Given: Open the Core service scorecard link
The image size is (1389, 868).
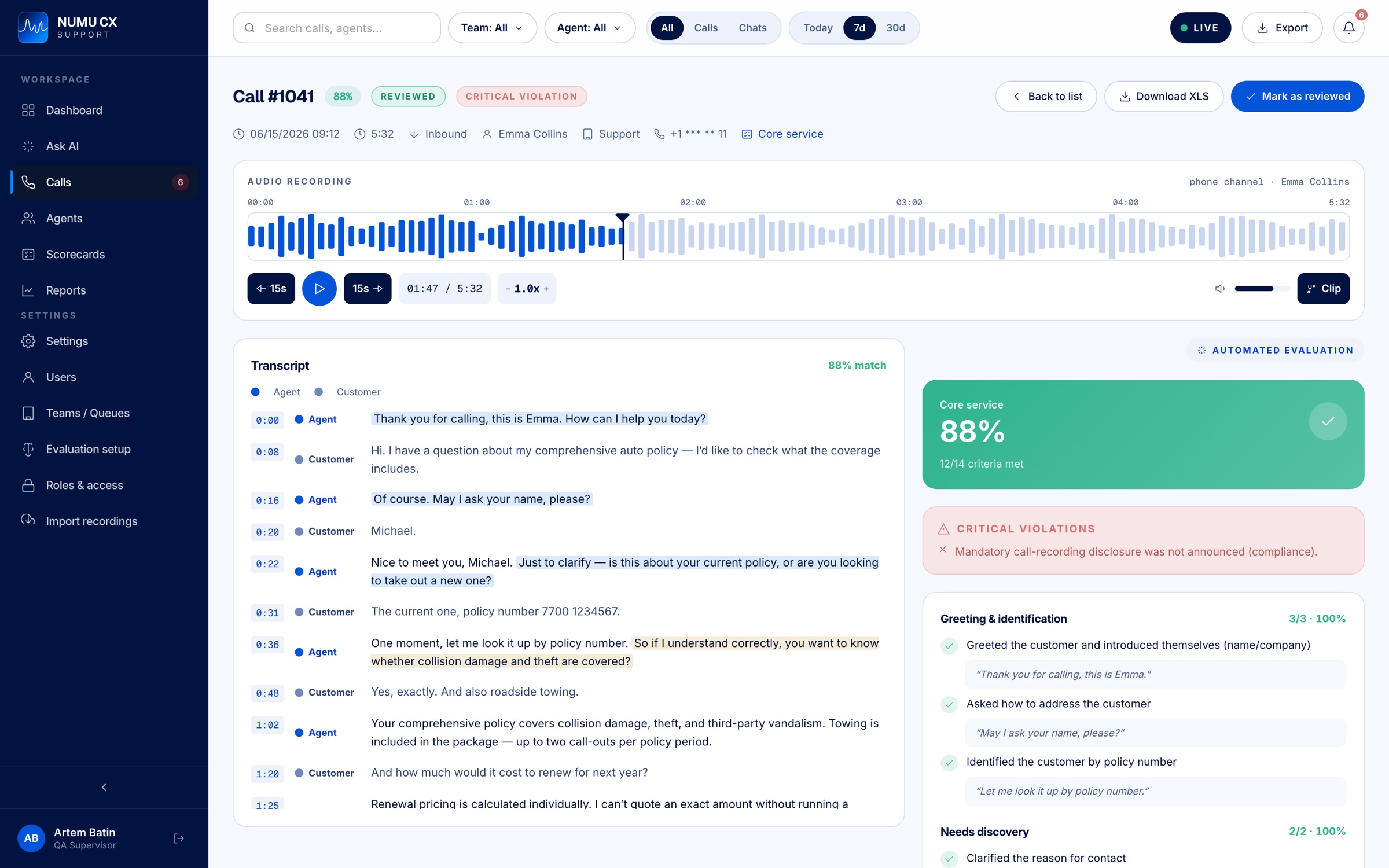Looking at the screenshot, I should pos(782,134).
